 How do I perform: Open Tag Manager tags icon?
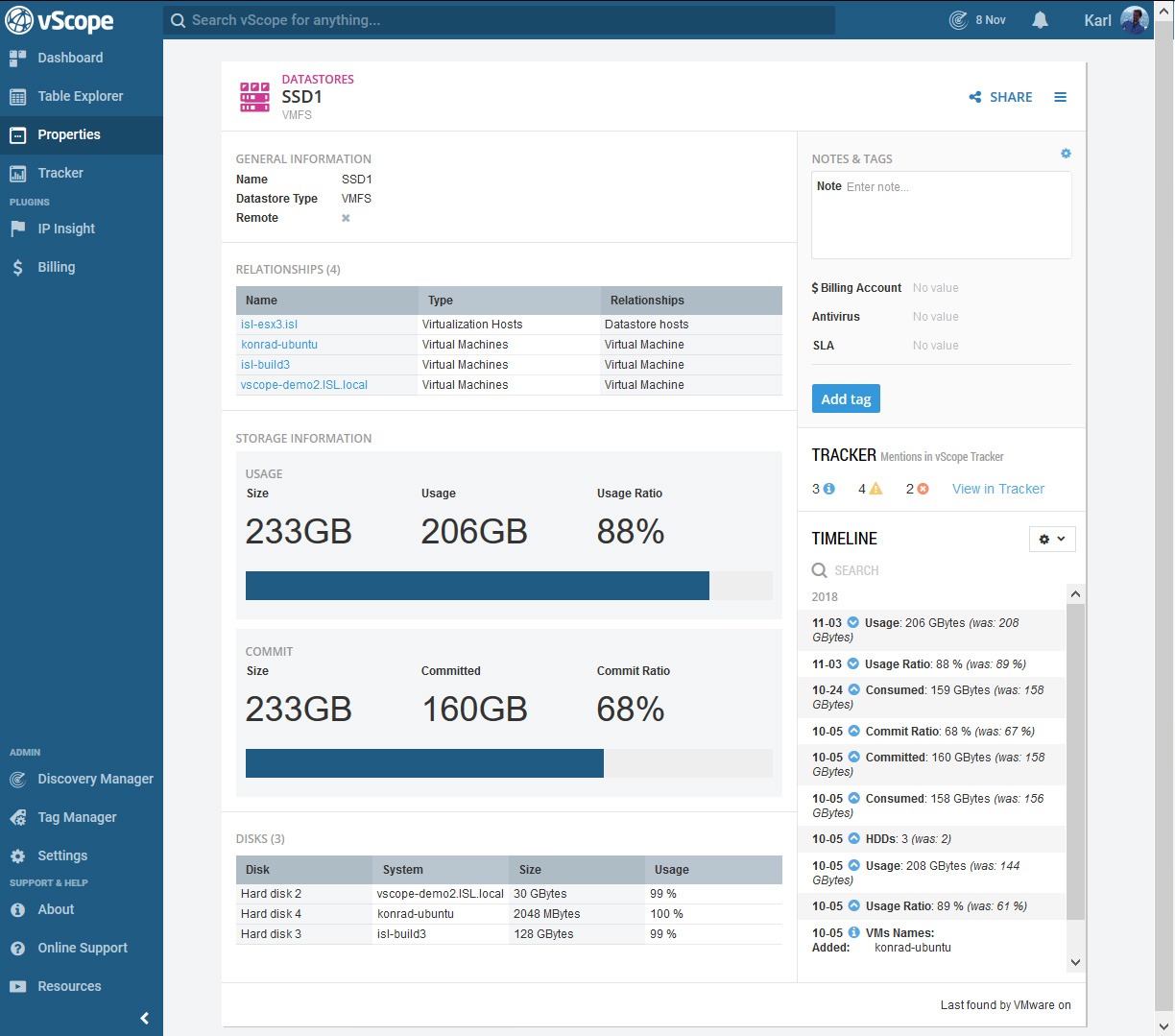click(17, 818)
